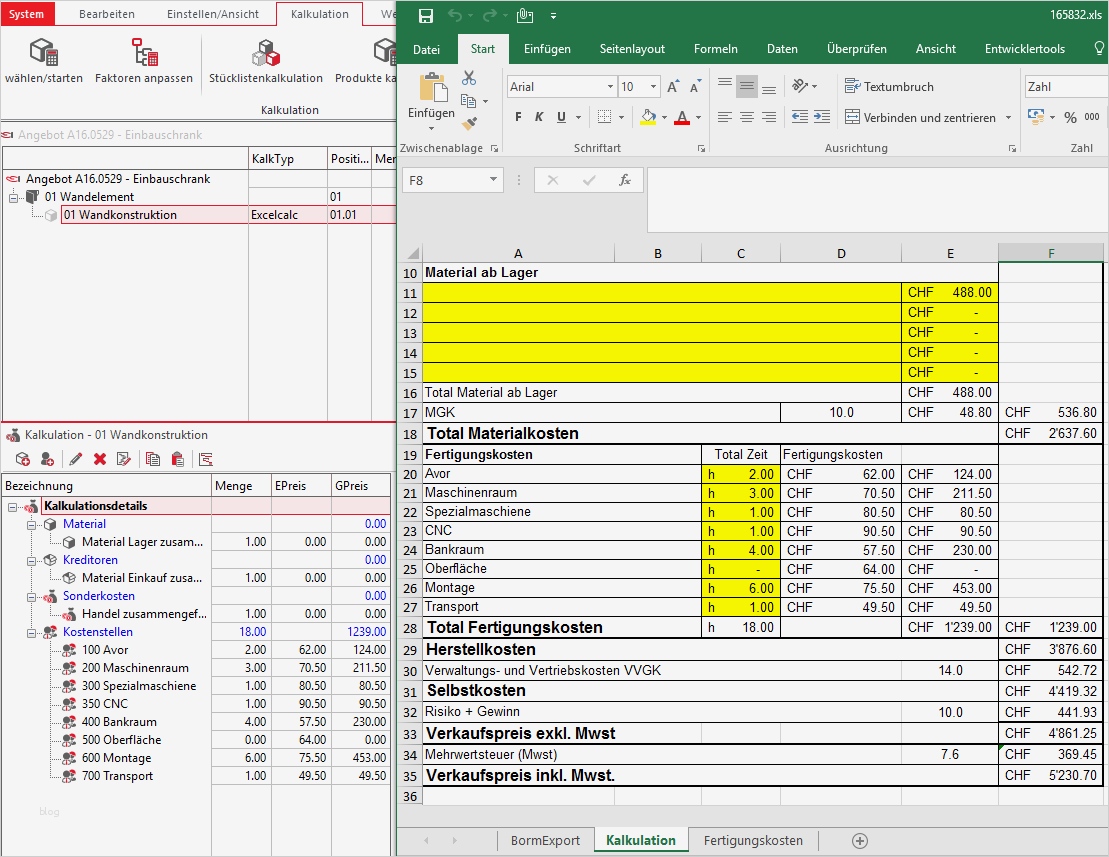
Task: Click the pencil edit icon in Kalkulation toolbar
Action: [x=76, y=459]
